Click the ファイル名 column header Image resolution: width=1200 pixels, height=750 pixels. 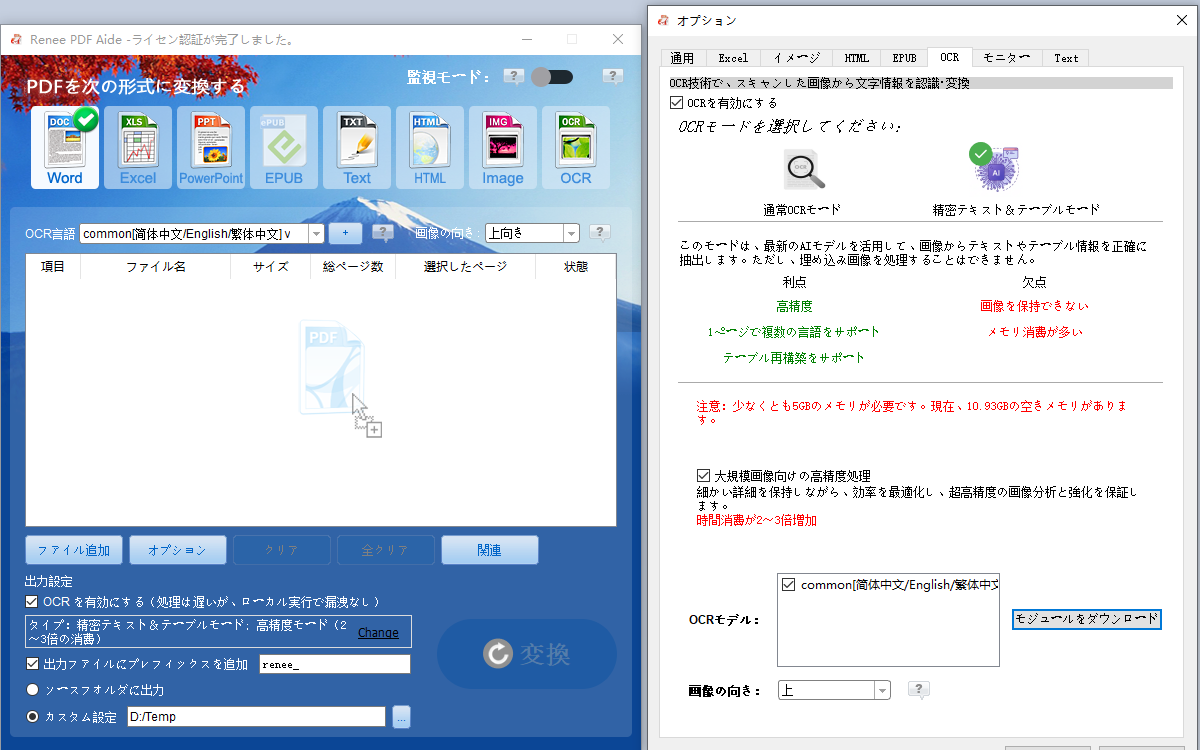click(155, 267)
